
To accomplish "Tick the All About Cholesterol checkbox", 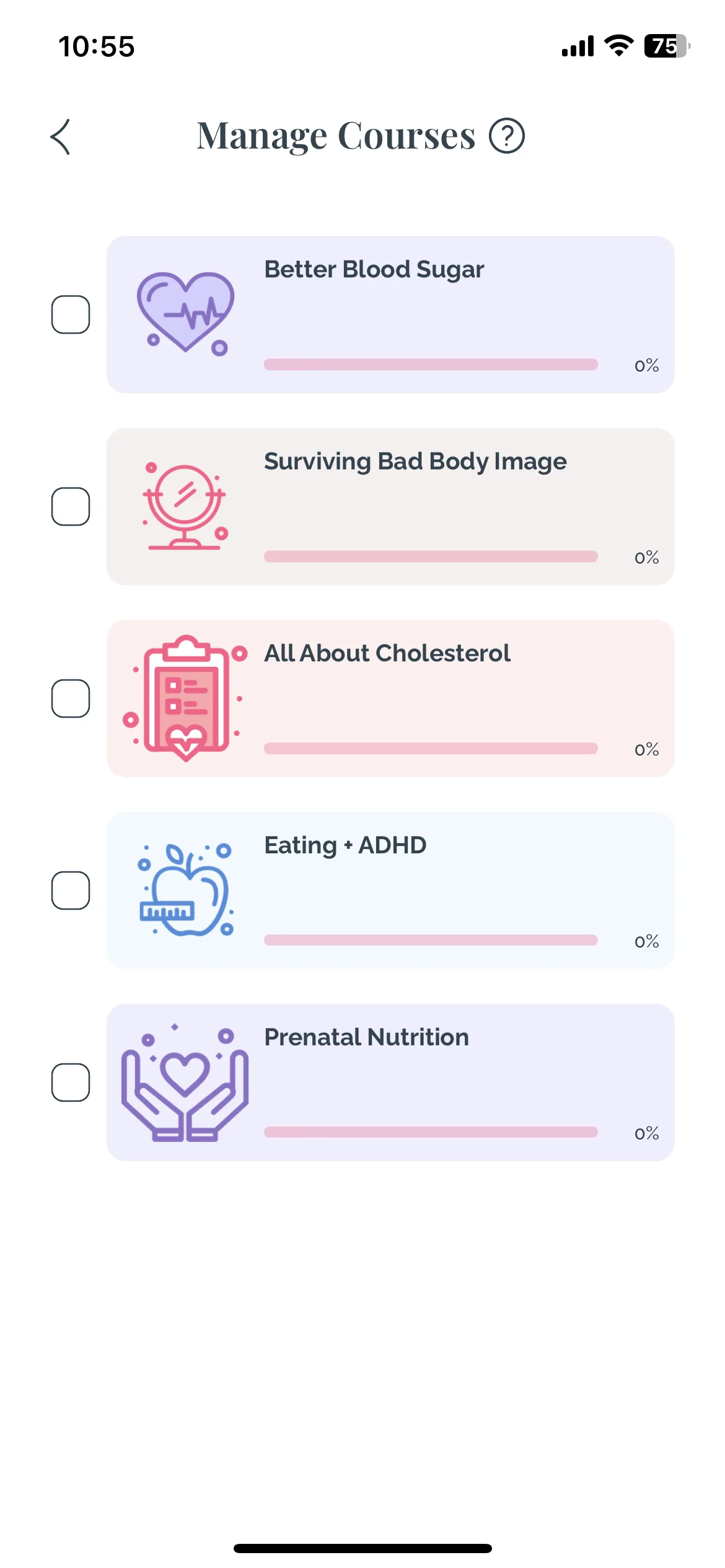I will [x=71, y=699].
